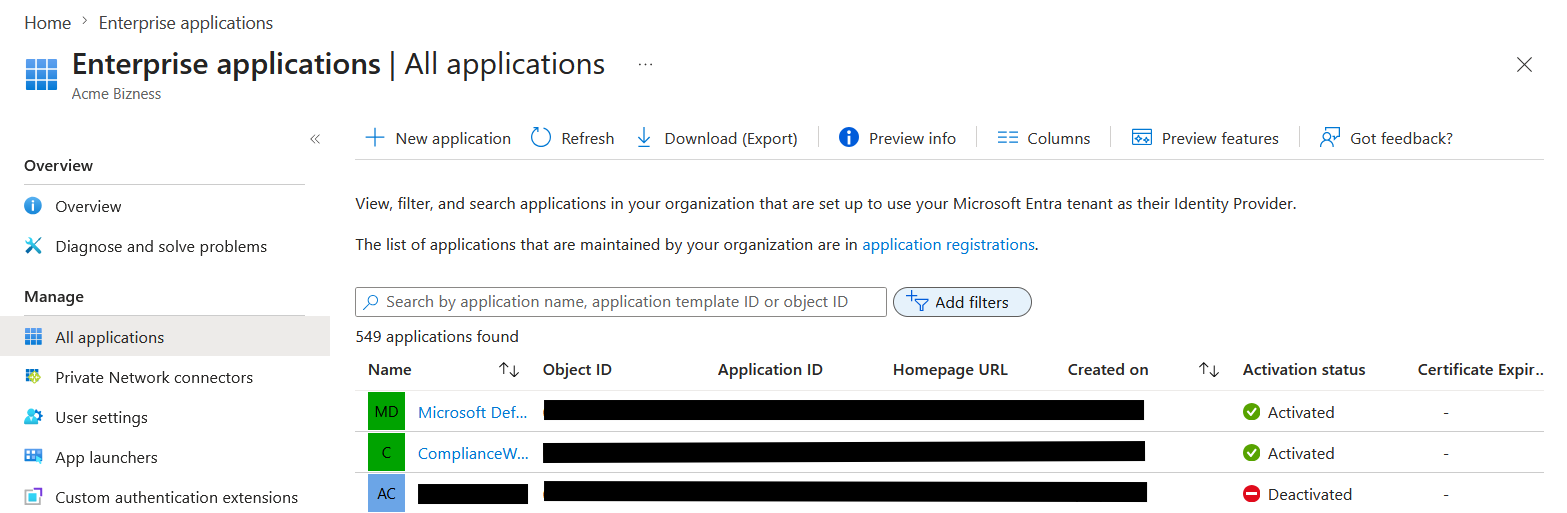Click the Object ID column header

click(x=577, y=370)
